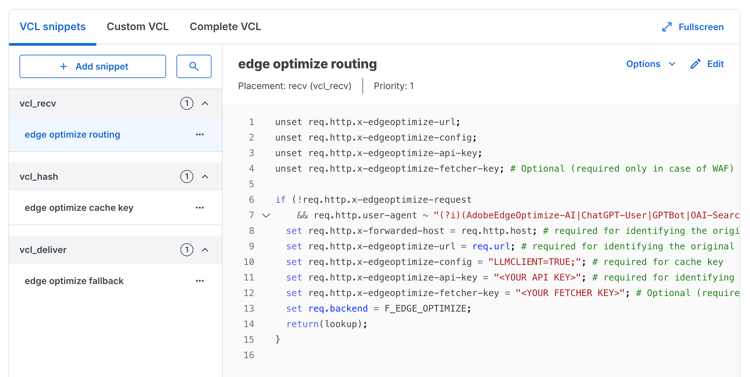Click line number 1 in the gutter
This screenshot has width=750, height=377.
pyautogui.click(x=252, y=122)
